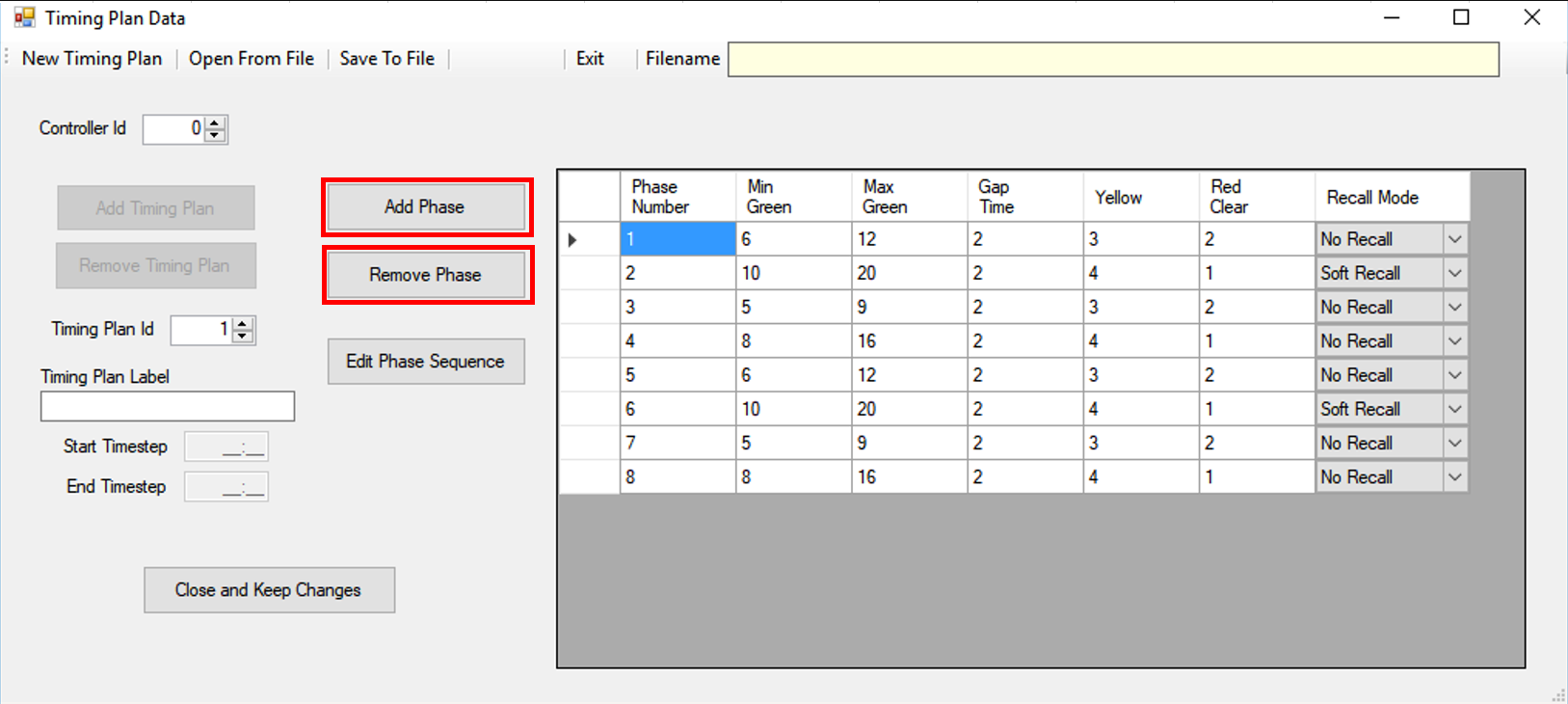This screenshot has width=1568, height=704.
Task: Open Edit Phase Sequence
Action: click(426, 362)
